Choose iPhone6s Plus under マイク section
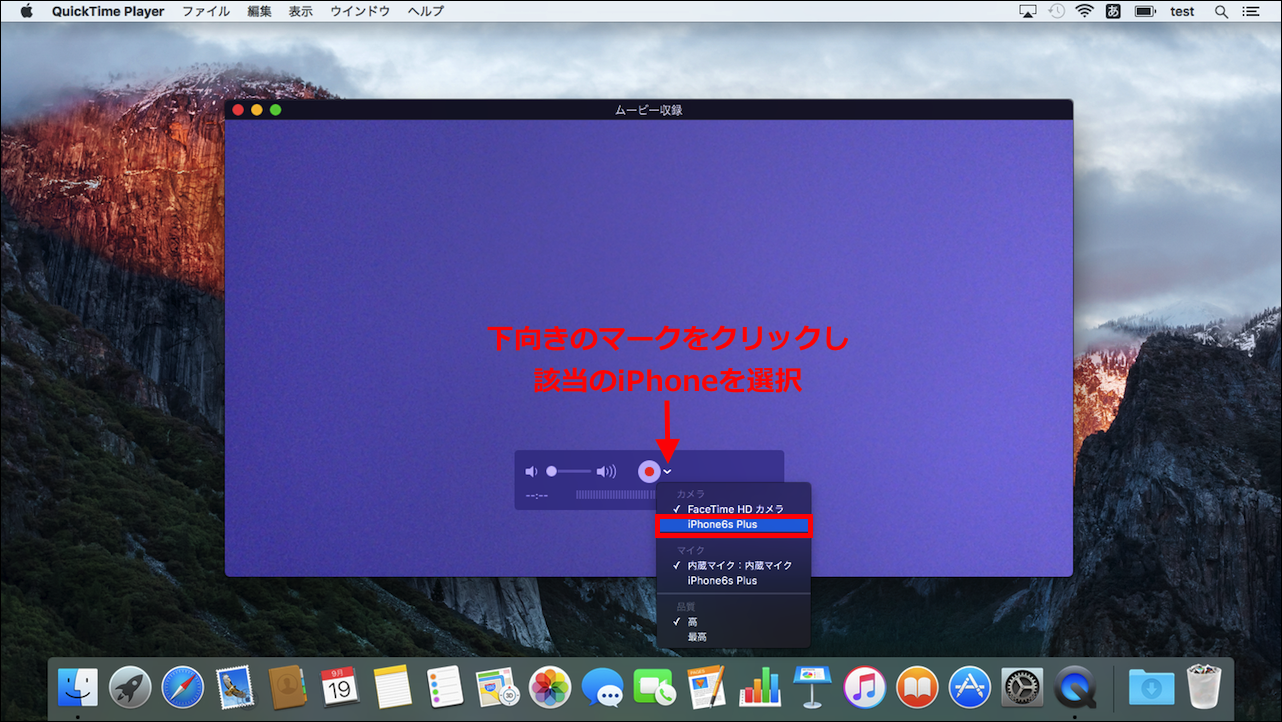The width and height of the screenshot is (1282, 722). pos(733,580)
